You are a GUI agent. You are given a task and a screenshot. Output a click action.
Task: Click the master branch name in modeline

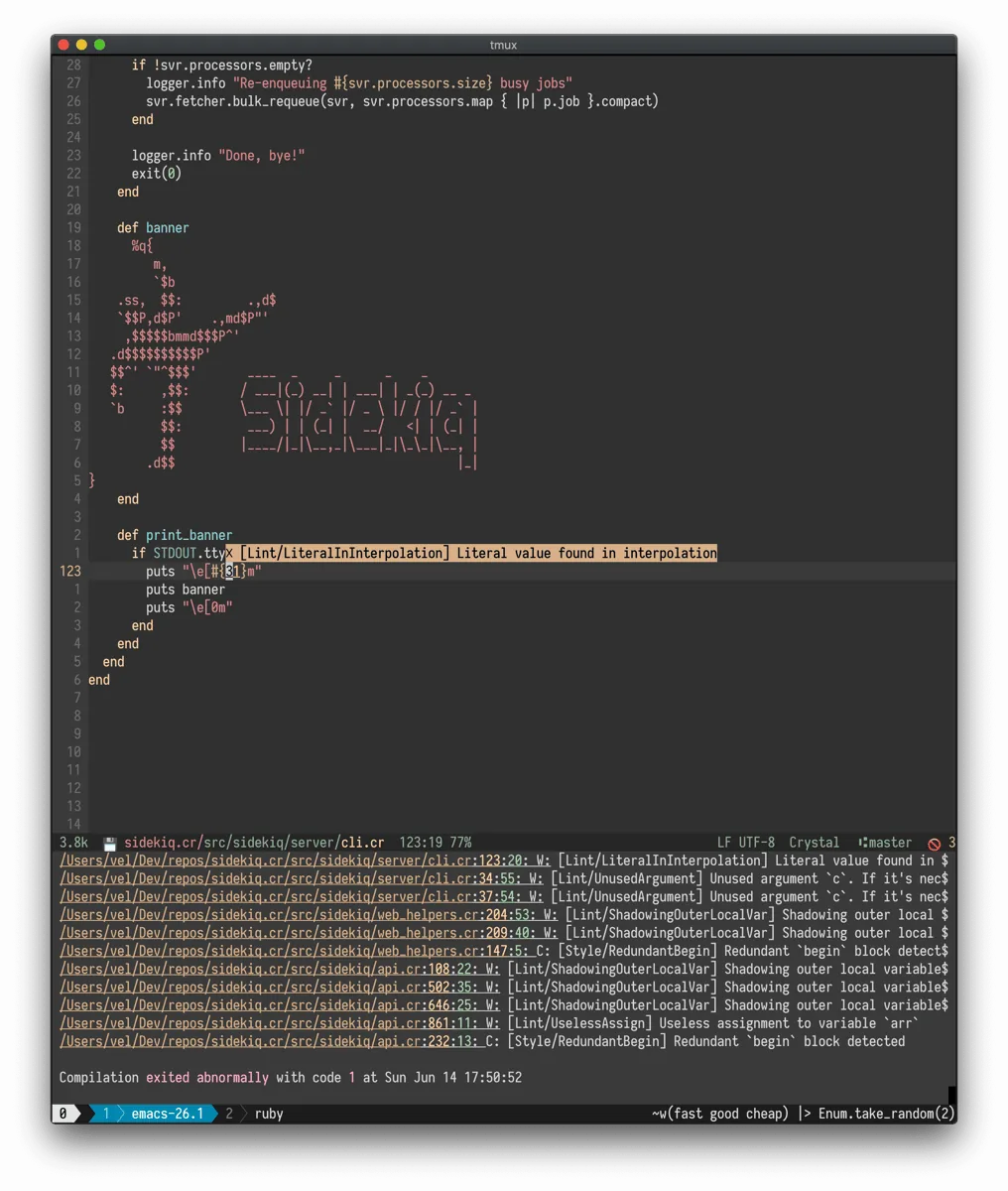click(x=890, y=843)
